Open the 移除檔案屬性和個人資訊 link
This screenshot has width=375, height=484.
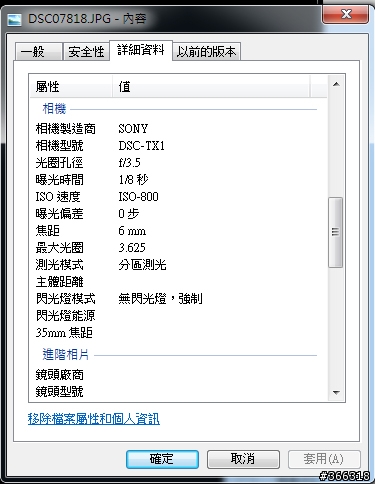[x=94, y=419]
